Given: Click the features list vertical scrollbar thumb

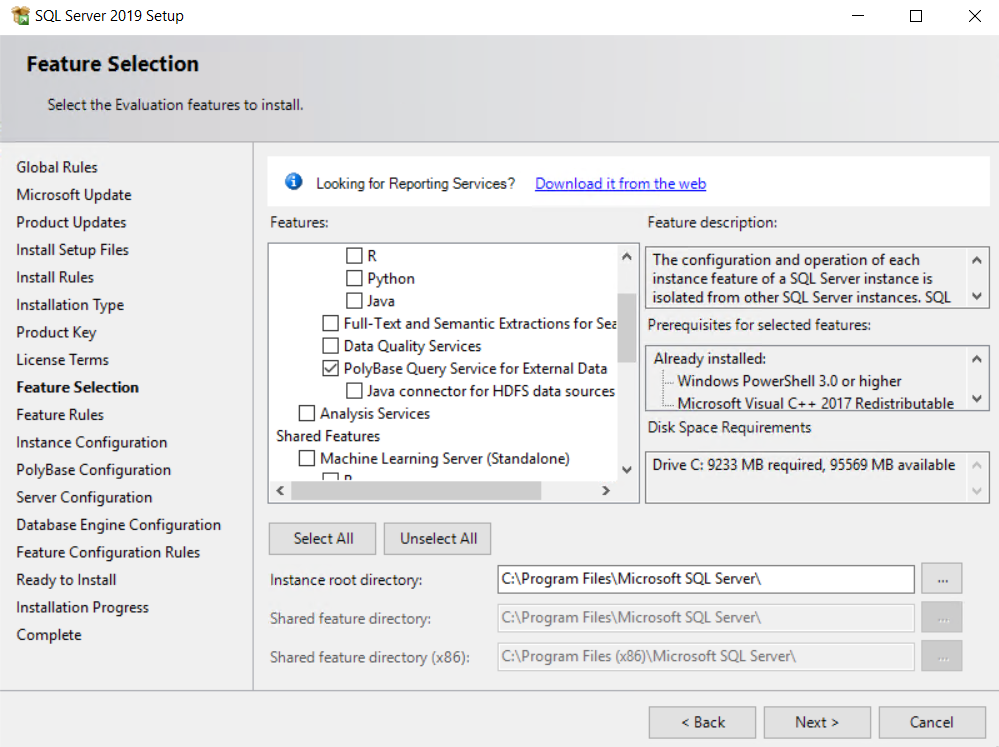Looking at the screenshot, I should (627, 328).
